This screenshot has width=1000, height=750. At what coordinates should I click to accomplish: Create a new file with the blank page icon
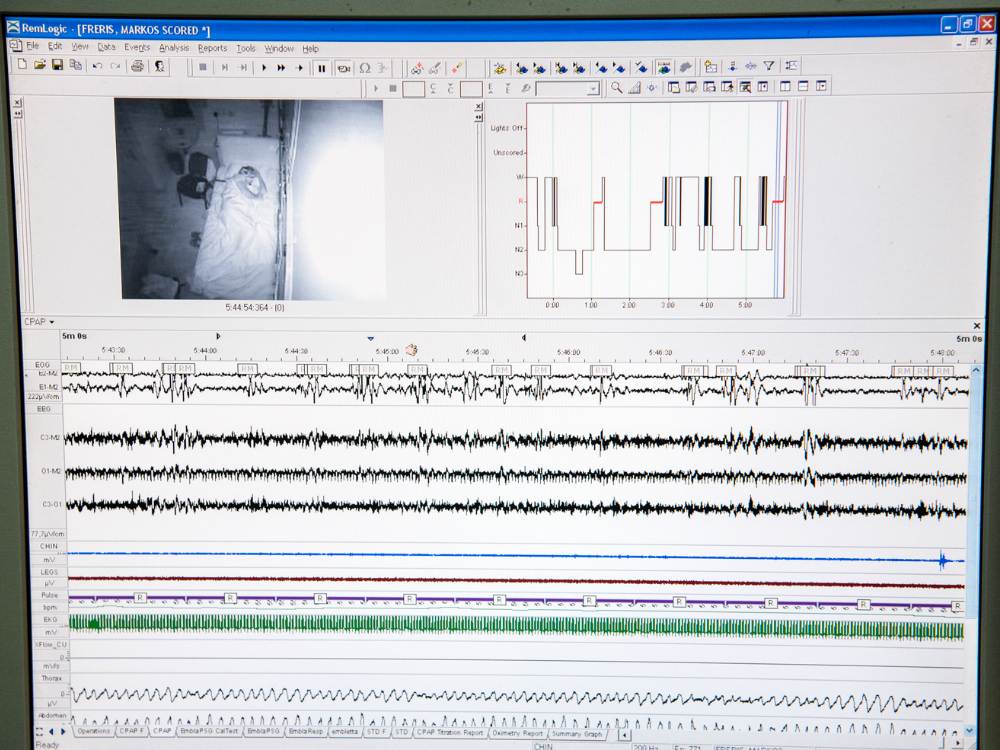22,65
